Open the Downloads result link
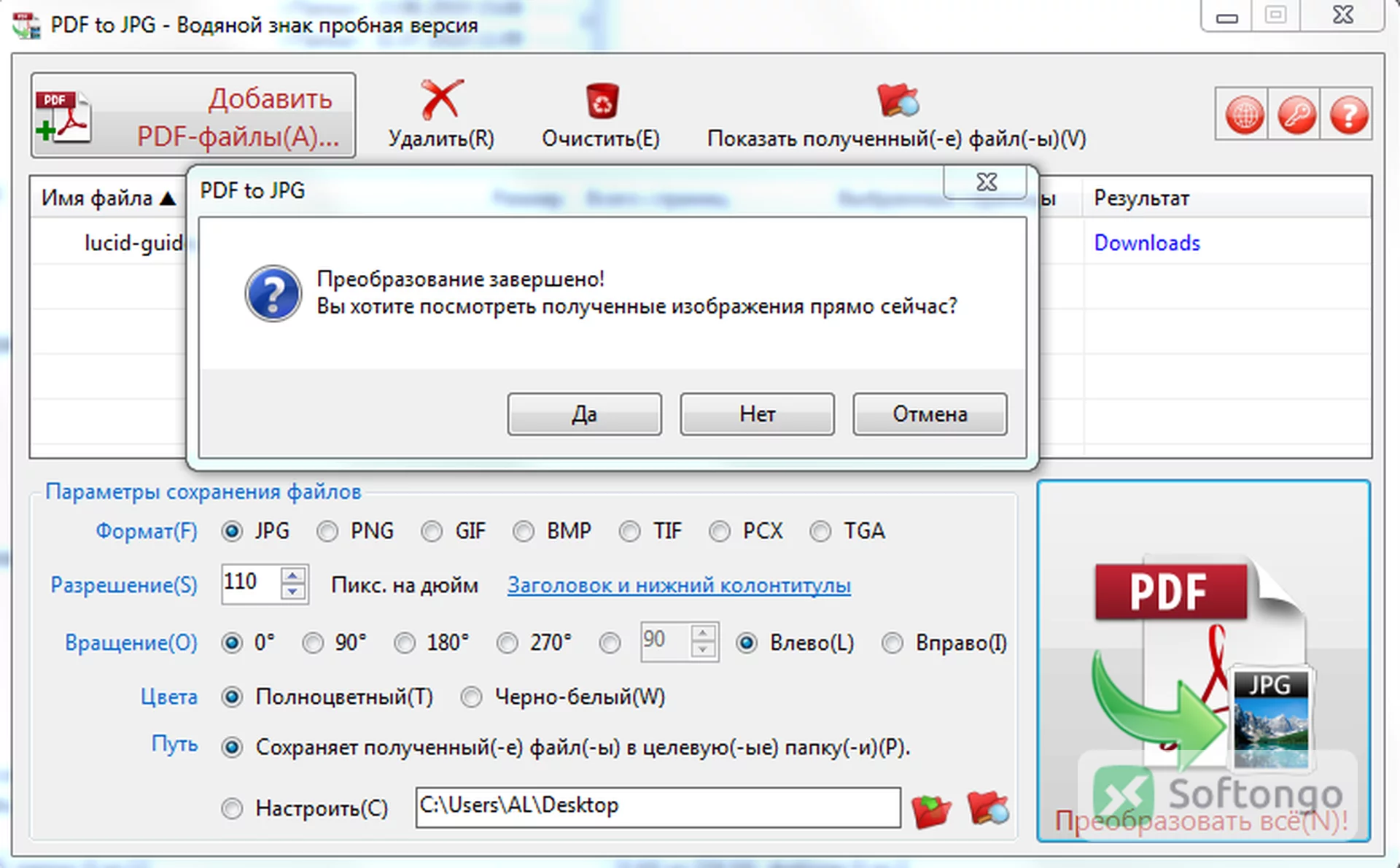The height and width of the screenshot is (868, 1400). (1147, 243)
